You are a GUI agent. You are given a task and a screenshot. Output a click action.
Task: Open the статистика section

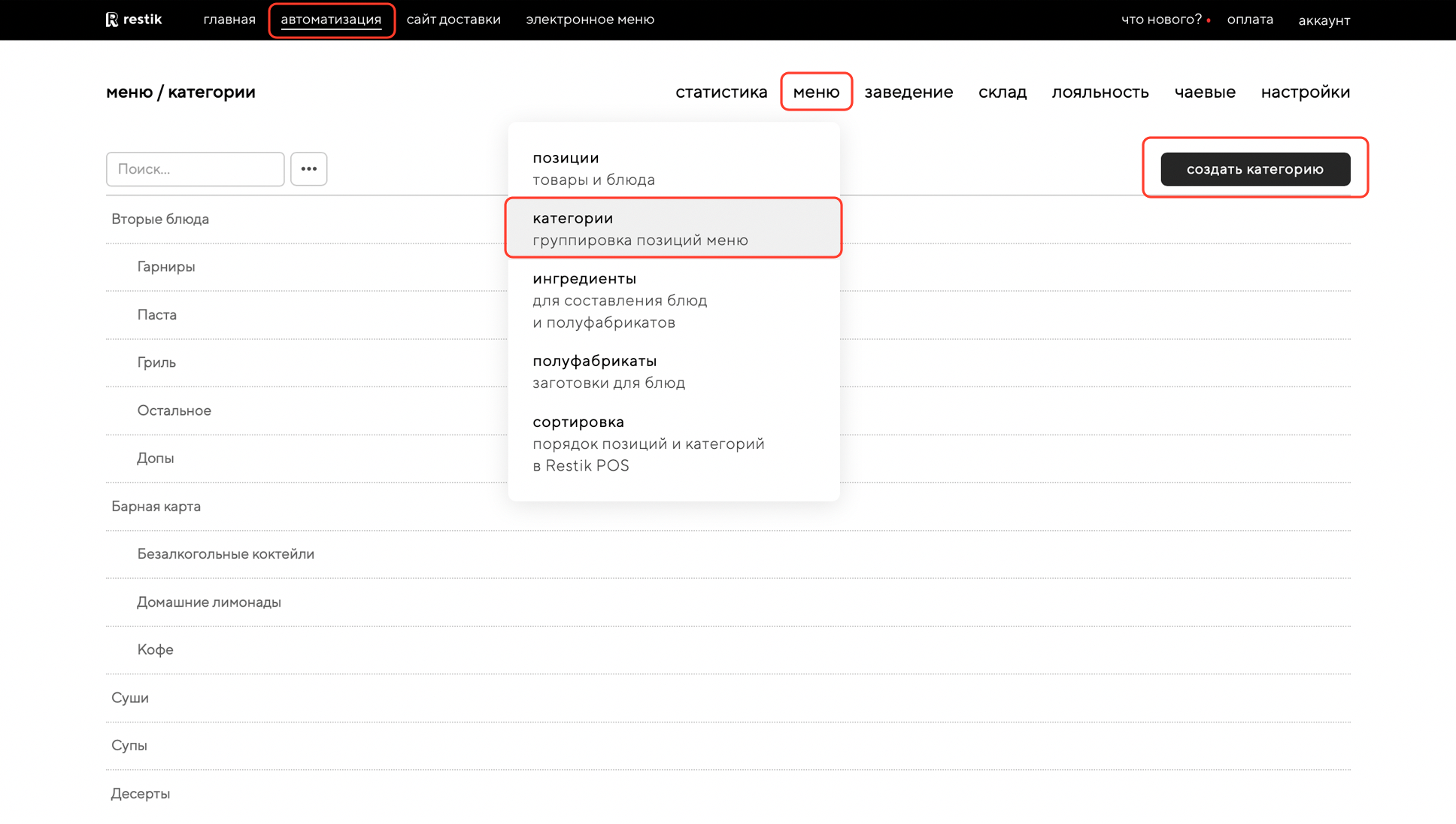[x=720, y=92]
